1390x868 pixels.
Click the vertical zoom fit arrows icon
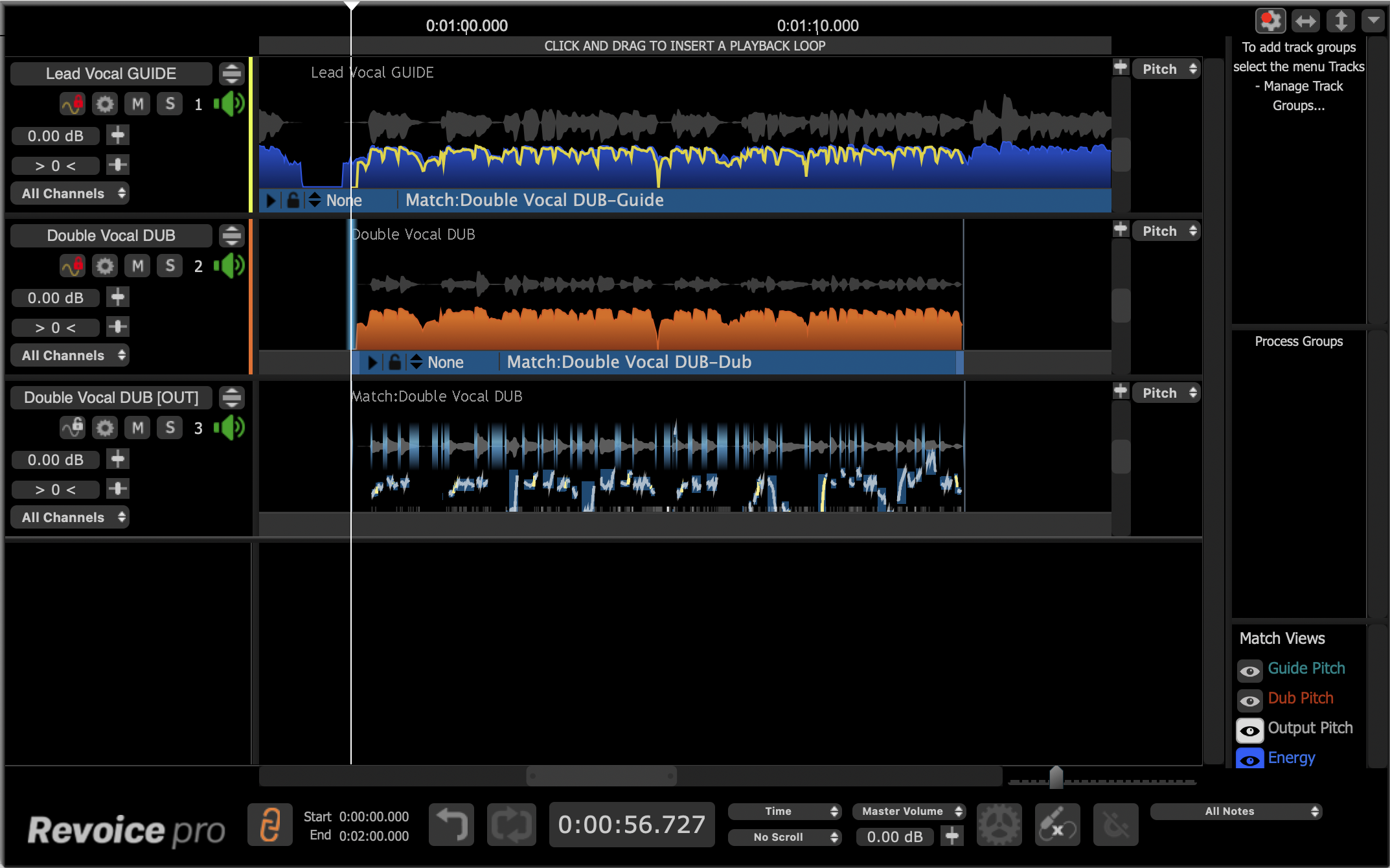pyautogui.click(x=1340, y=21)
